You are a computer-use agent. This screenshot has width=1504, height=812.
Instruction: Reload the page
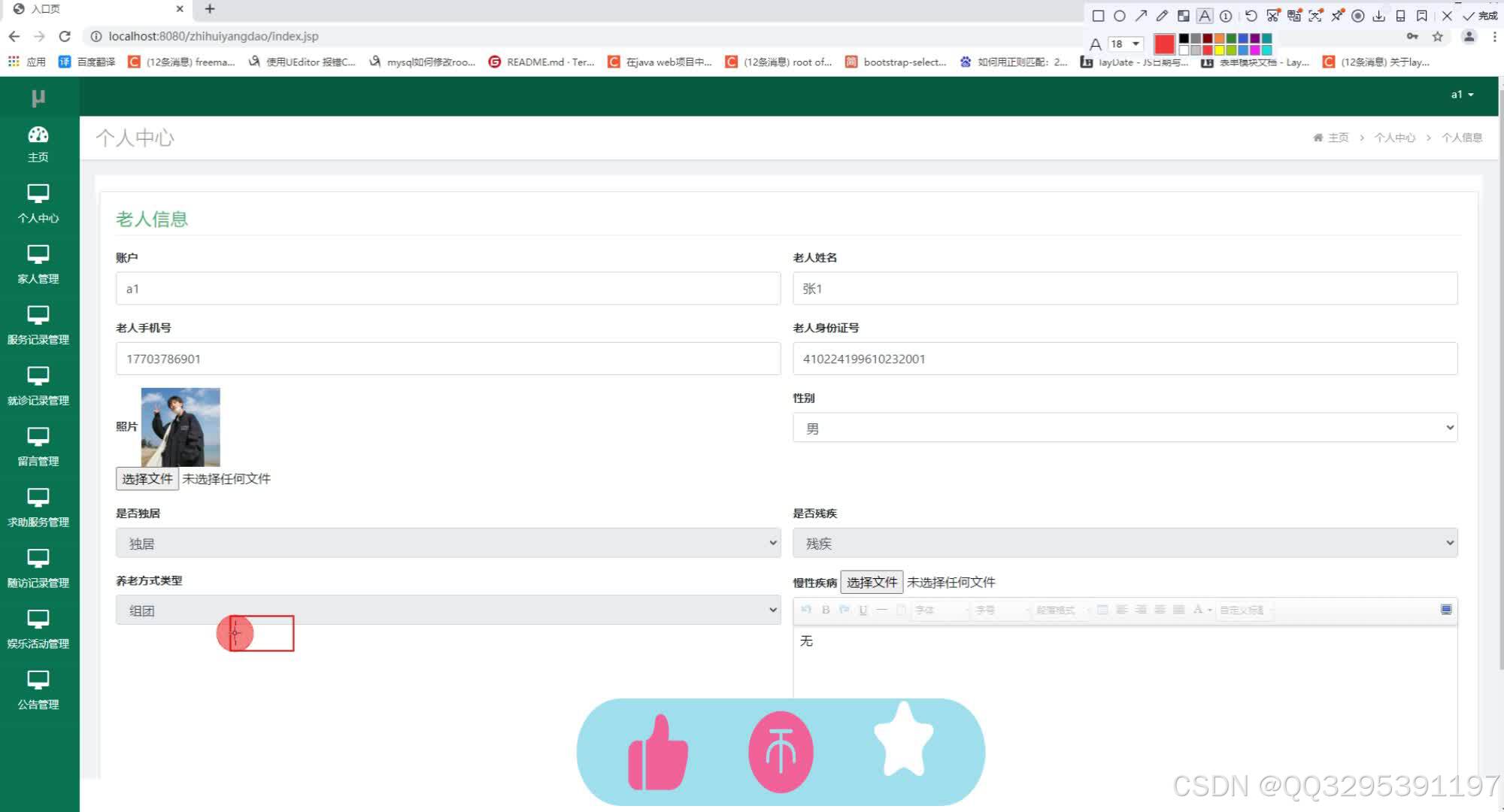(x=65, y=36)
